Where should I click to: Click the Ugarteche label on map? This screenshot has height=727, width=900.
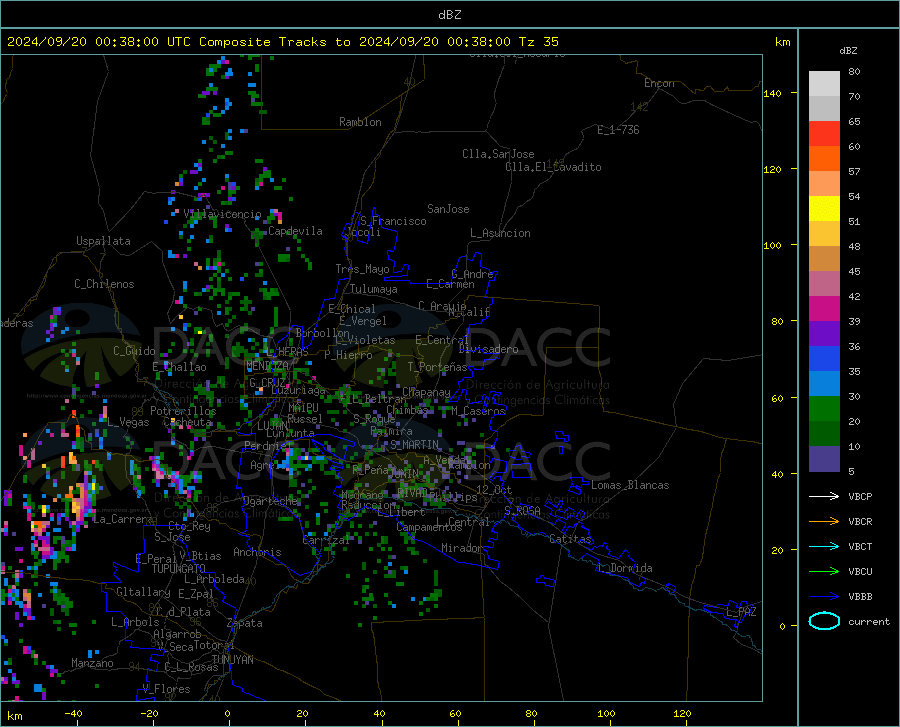coord(270,500)
